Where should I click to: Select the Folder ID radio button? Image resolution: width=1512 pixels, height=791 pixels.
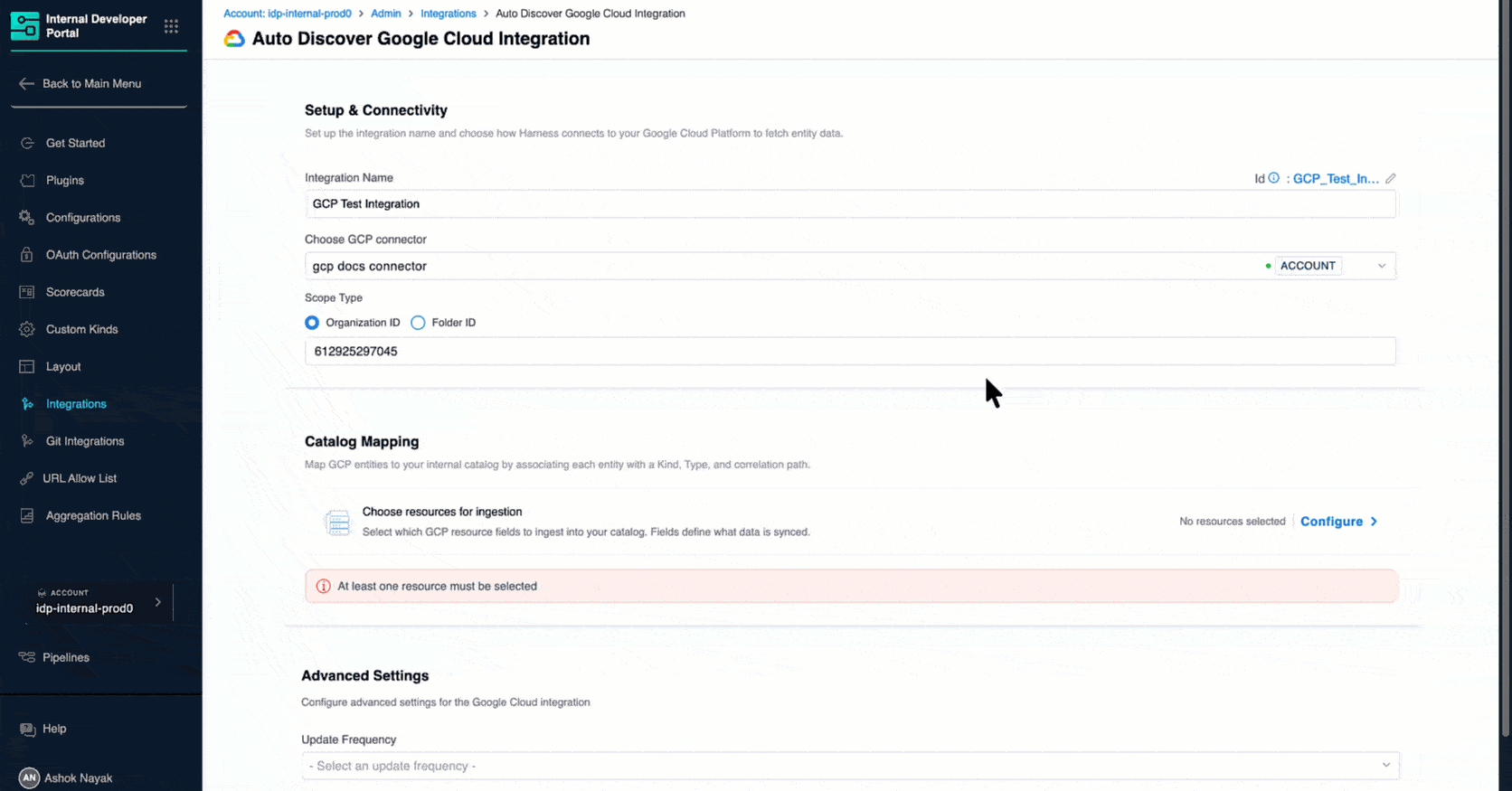click(x=418, y=323)
